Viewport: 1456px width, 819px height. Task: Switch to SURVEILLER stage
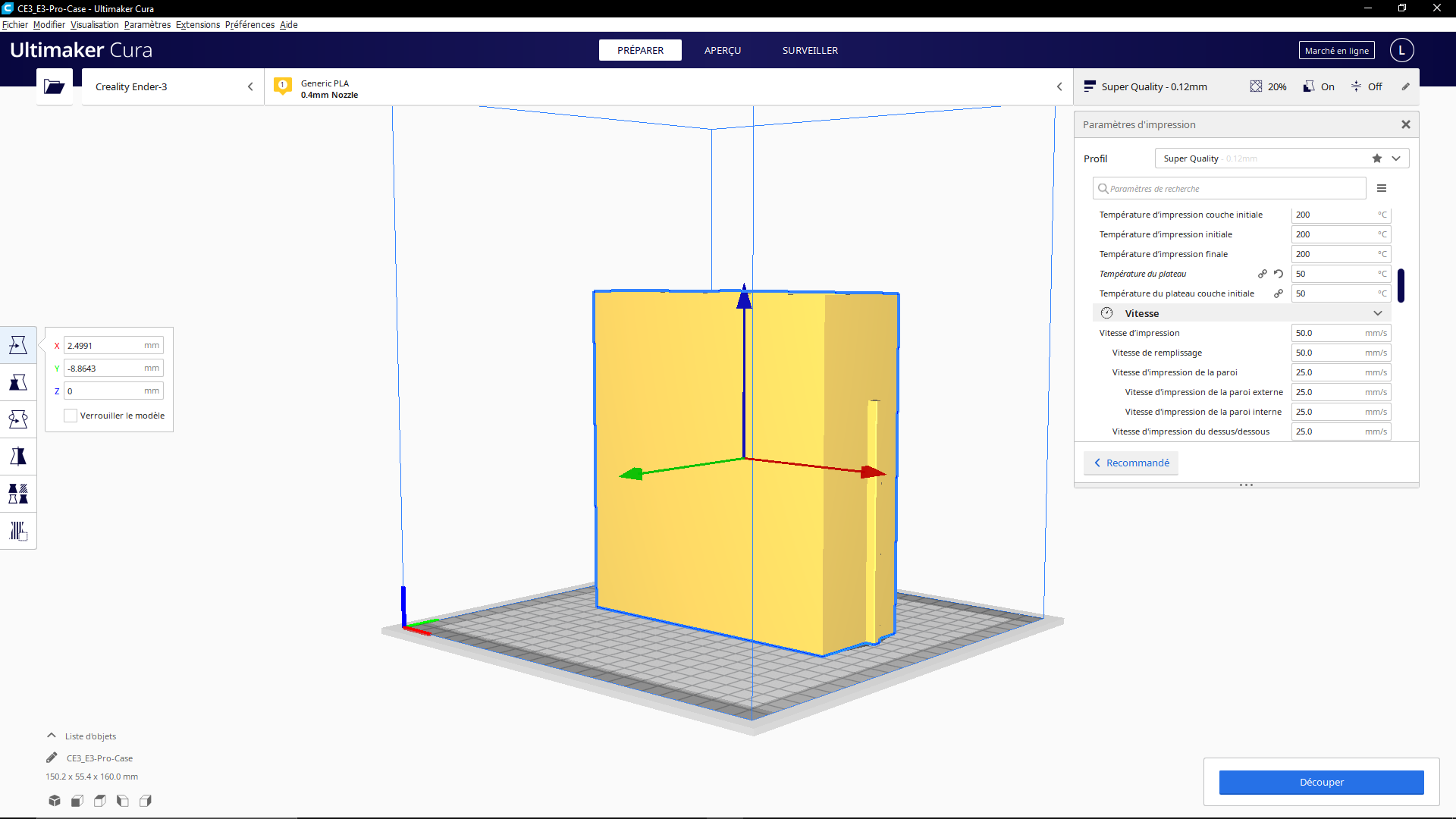coord(810,50)
